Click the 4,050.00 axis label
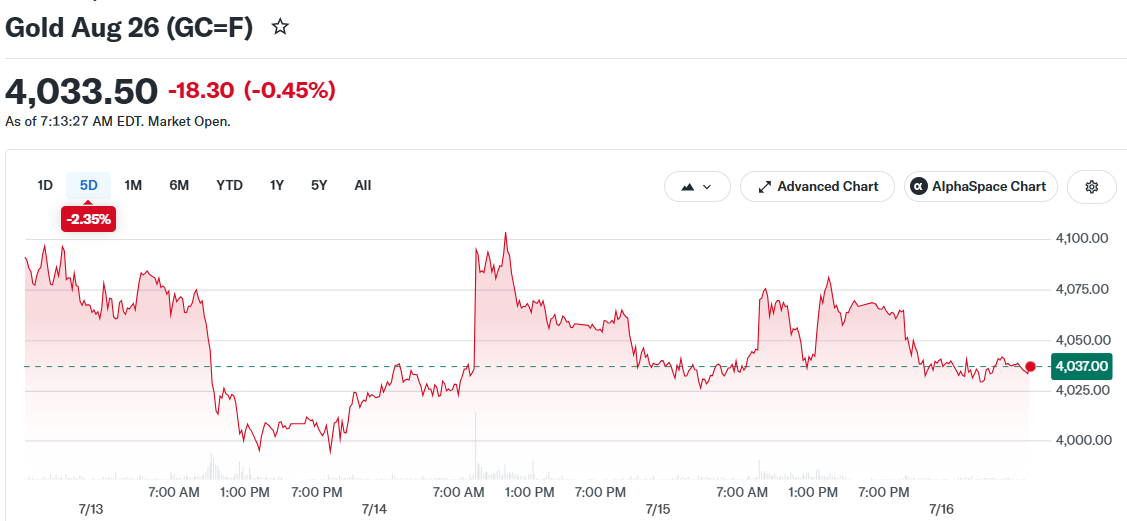Screen dimensions: 1127x521 click(x=1082, y=339)
